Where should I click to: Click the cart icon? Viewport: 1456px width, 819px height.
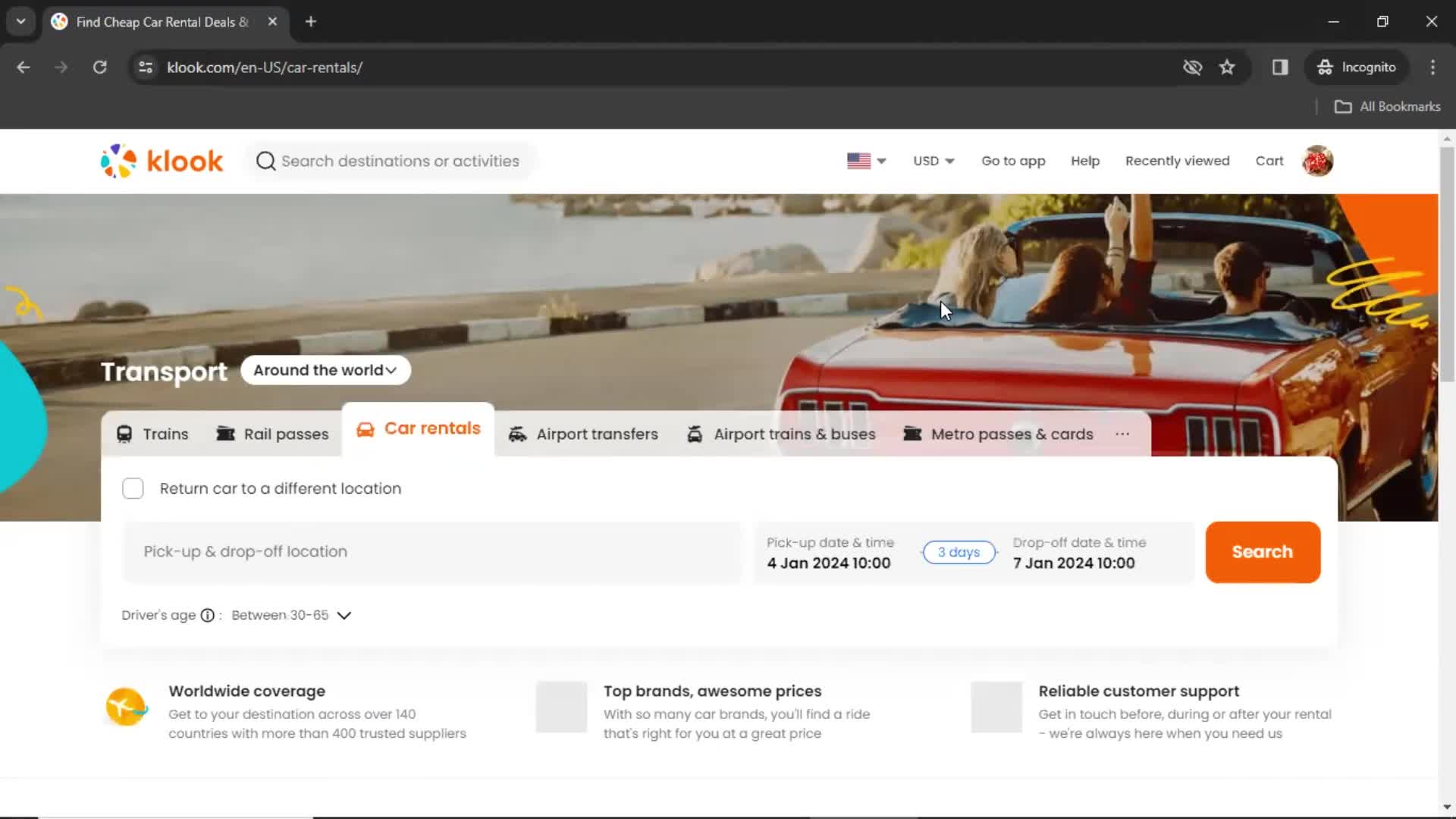point(1269,160)
